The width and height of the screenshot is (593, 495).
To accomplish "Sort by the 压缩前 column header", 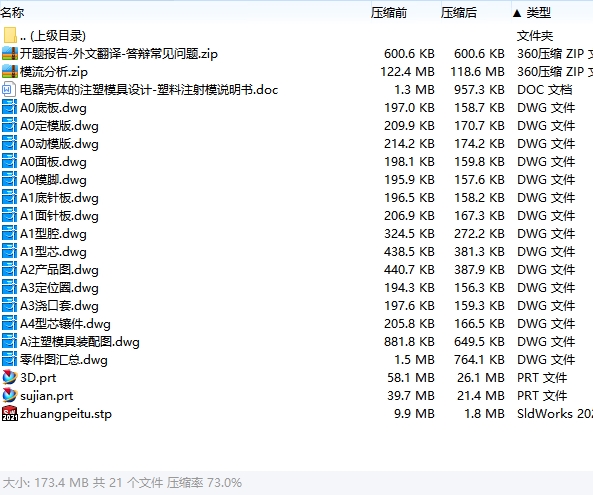I will 389,13.
